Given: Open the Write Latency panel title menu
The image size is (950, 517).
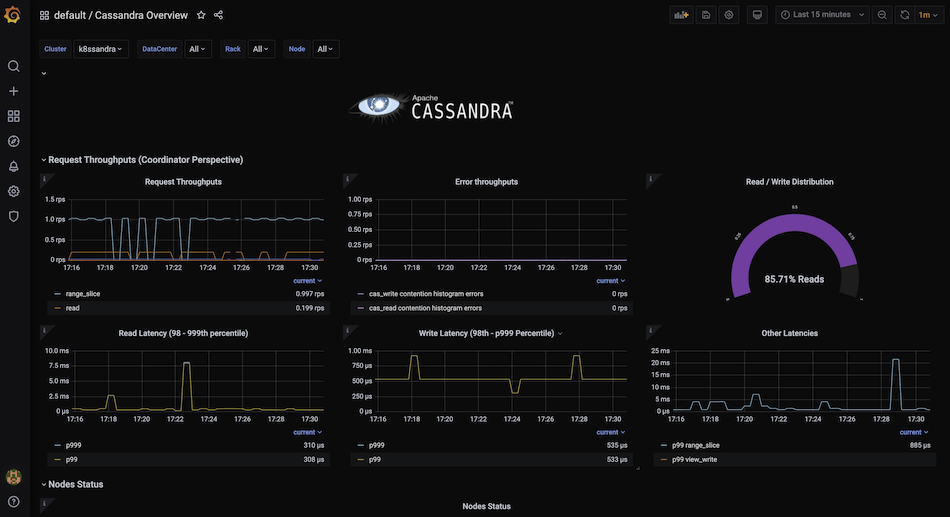Looking at the screenshot, I should 490,333.
